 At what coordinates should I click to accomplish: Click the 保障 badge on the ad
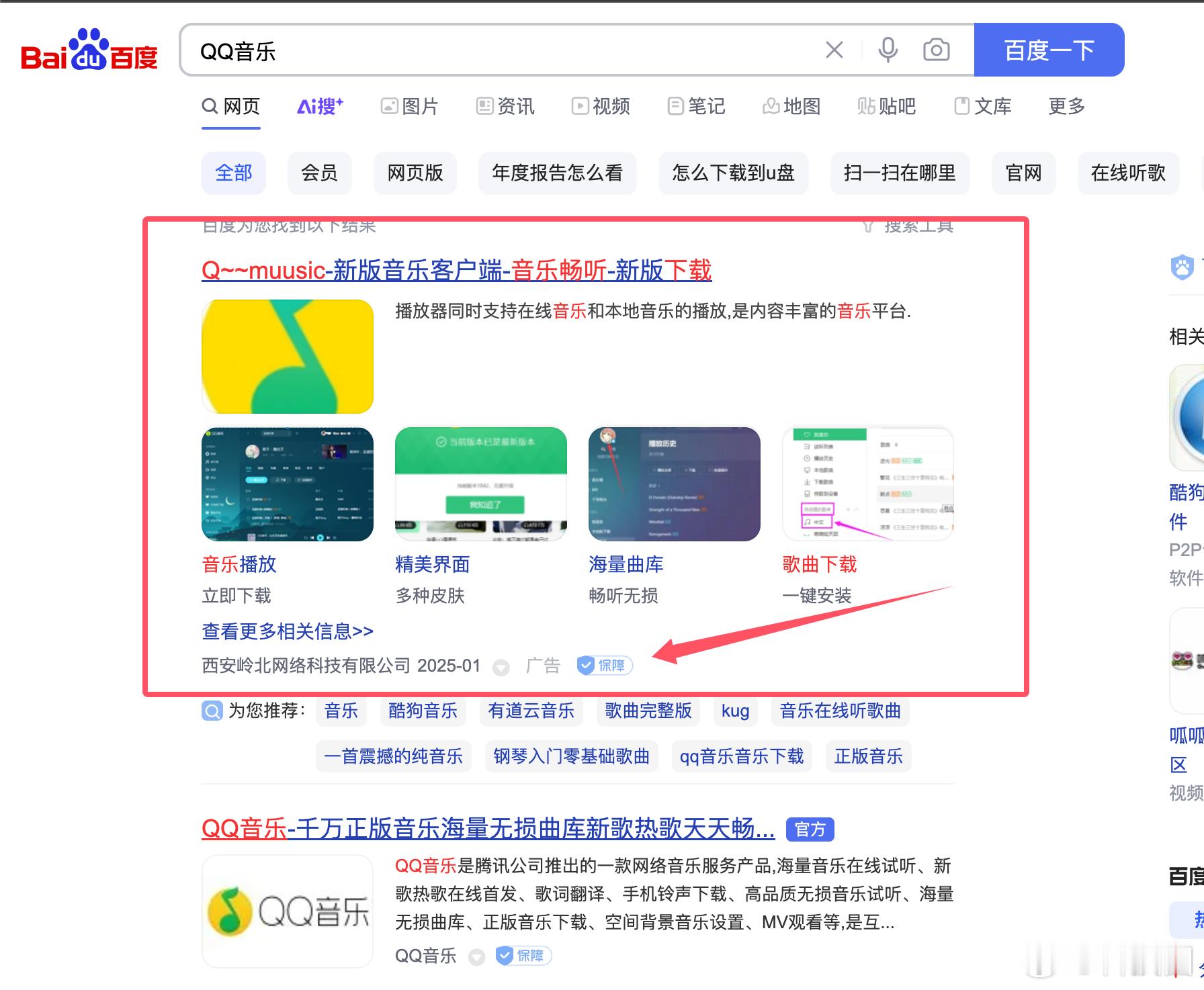coord(605,666)
